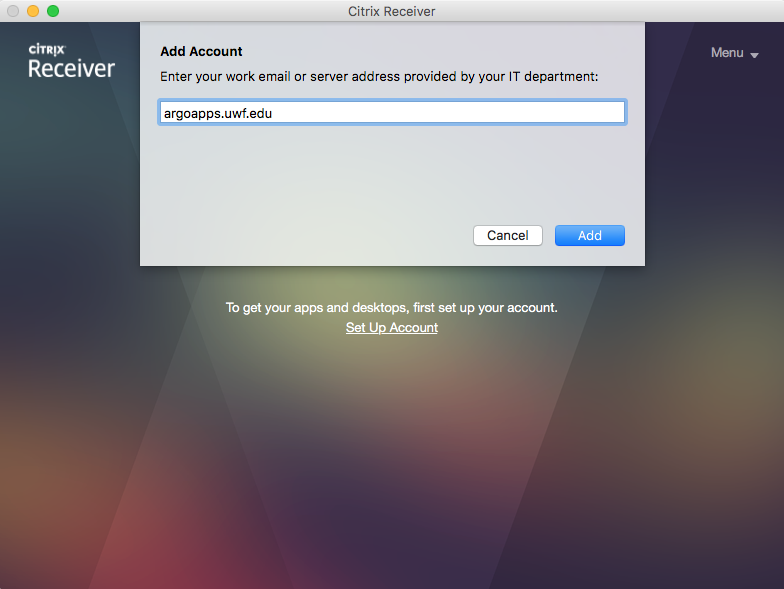The width and height of the screenshot is (784, 589).
Task: Click the 'Citrix Receiver' window title
Action: tap(392, 11)
